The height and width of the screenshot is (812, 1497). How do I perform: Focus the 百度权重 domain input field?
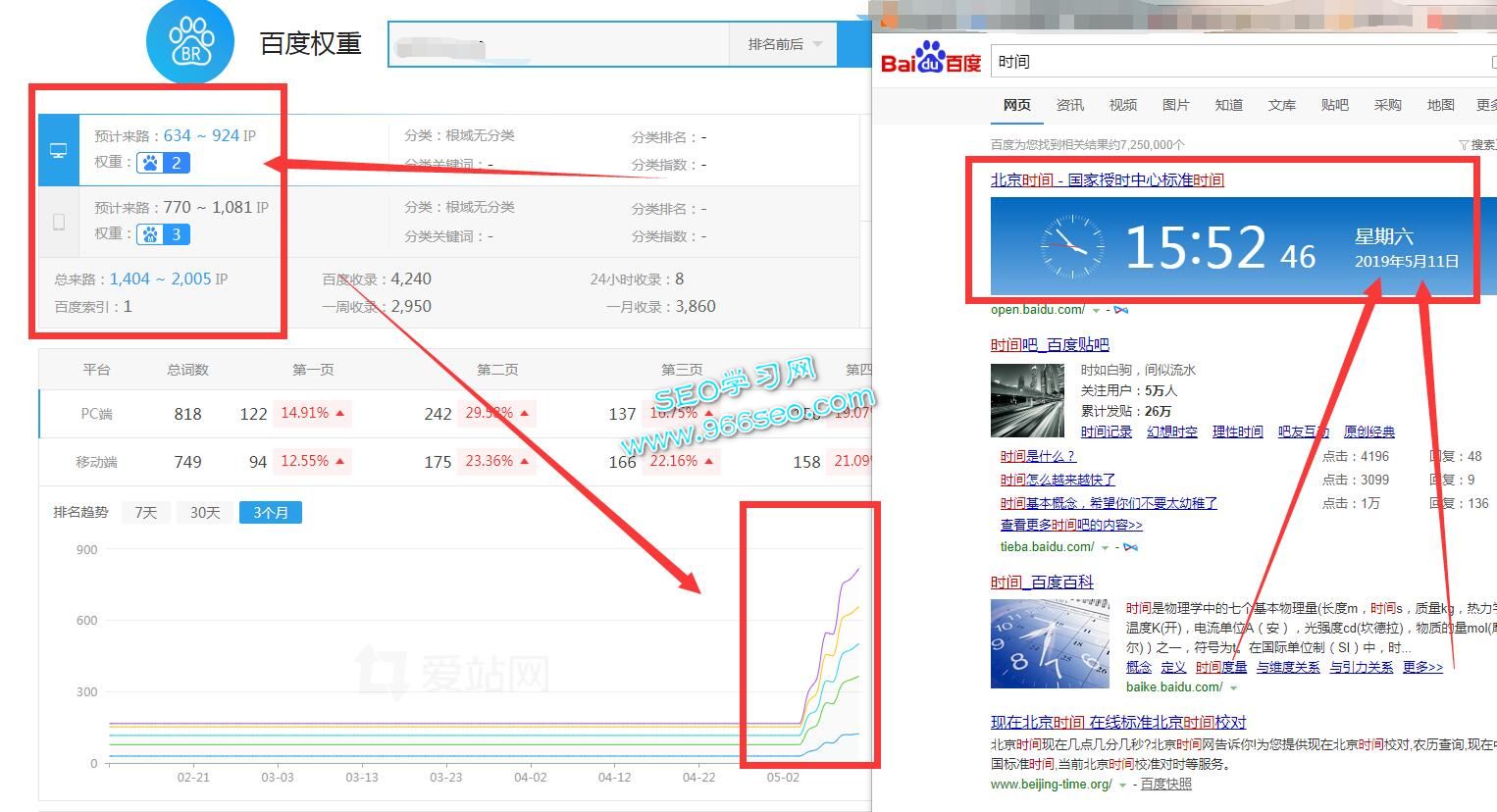click(559, 44)
